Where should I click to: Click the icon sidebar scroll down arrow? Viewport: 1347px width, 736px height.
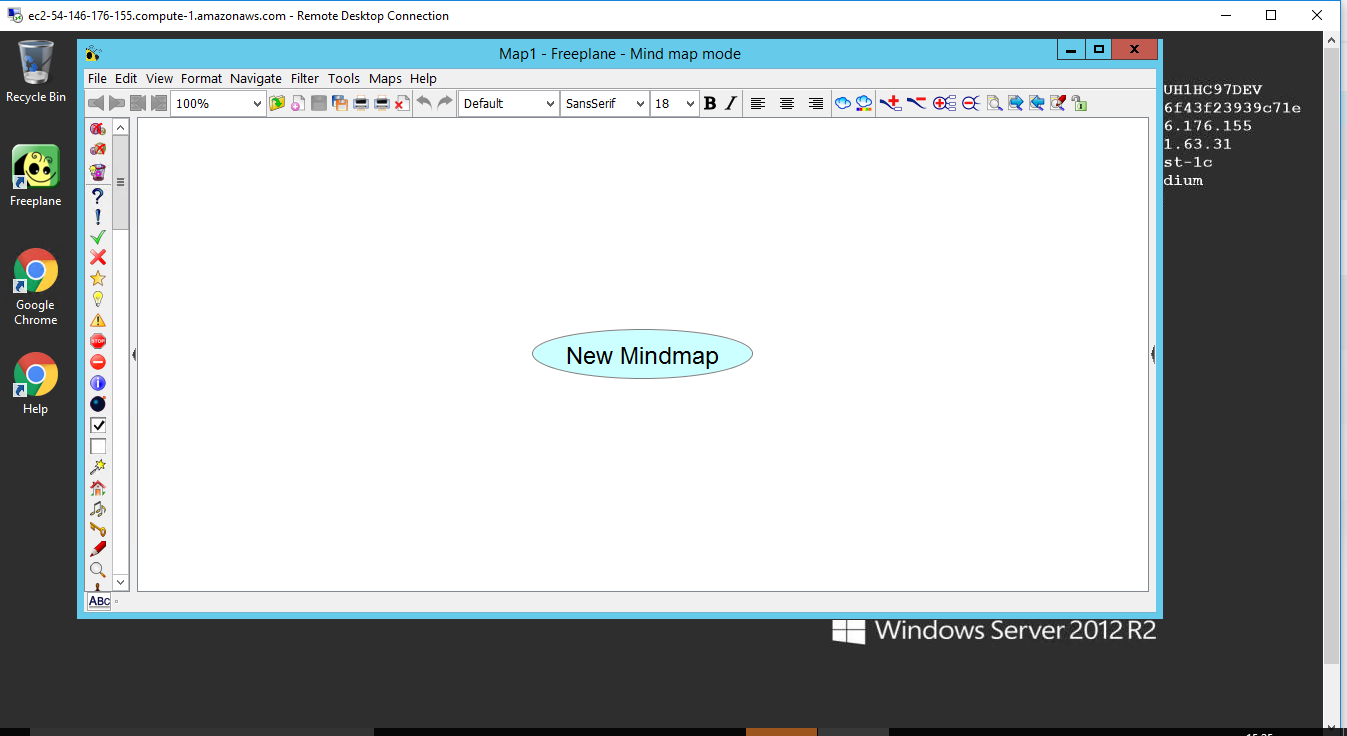121,581
